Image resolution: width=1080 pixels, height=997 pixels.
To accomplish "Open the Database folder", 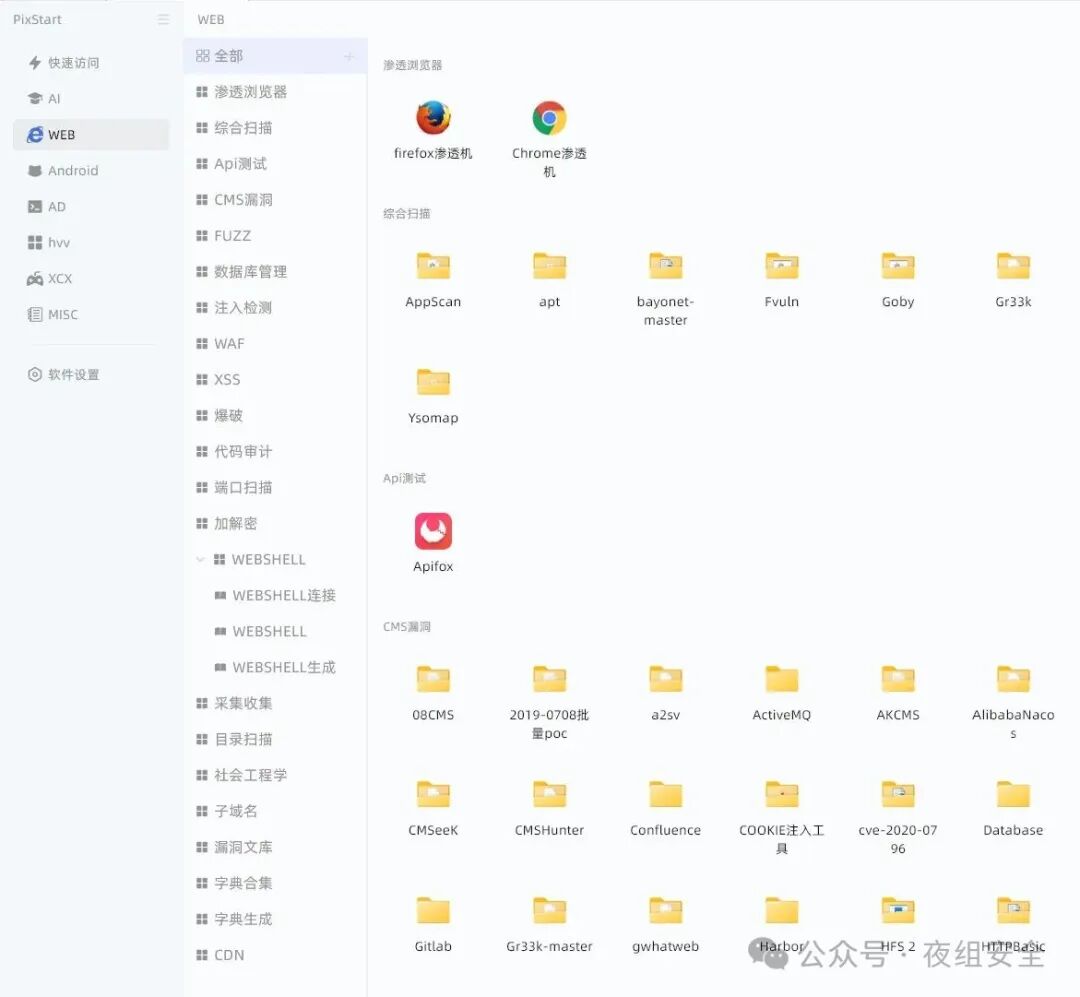I will point(1013,794).
